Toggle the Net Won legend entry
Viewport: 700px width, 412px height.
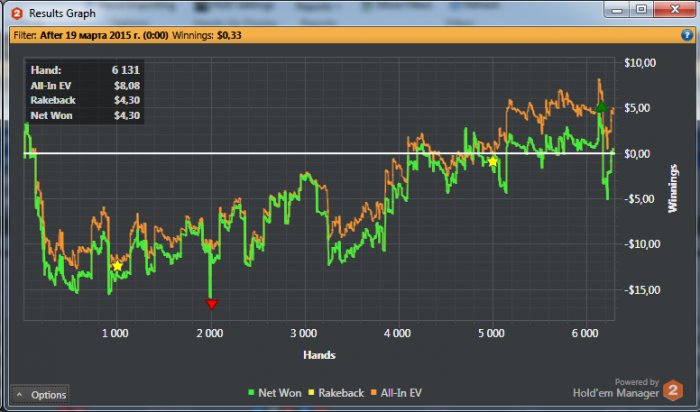275,393
